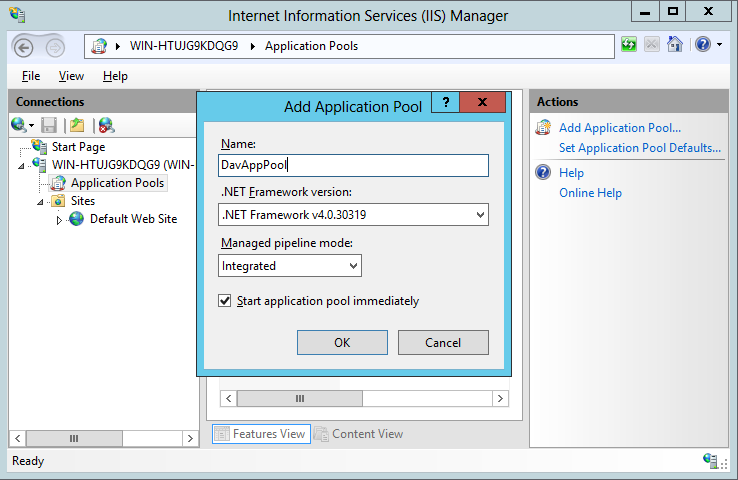Viewport: 738px width, 480px height.
Task: Open dropdown arrow next to toolbar Help icon
Action: click(x=719, y=45)
